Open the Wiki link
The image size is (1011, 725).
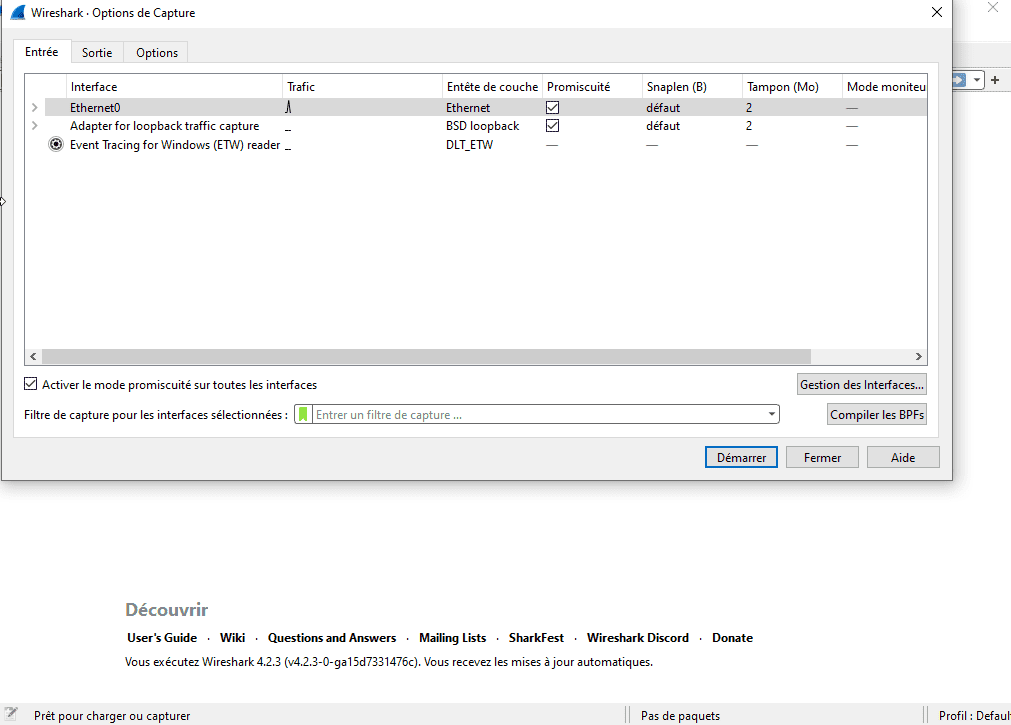coord(232,637)
